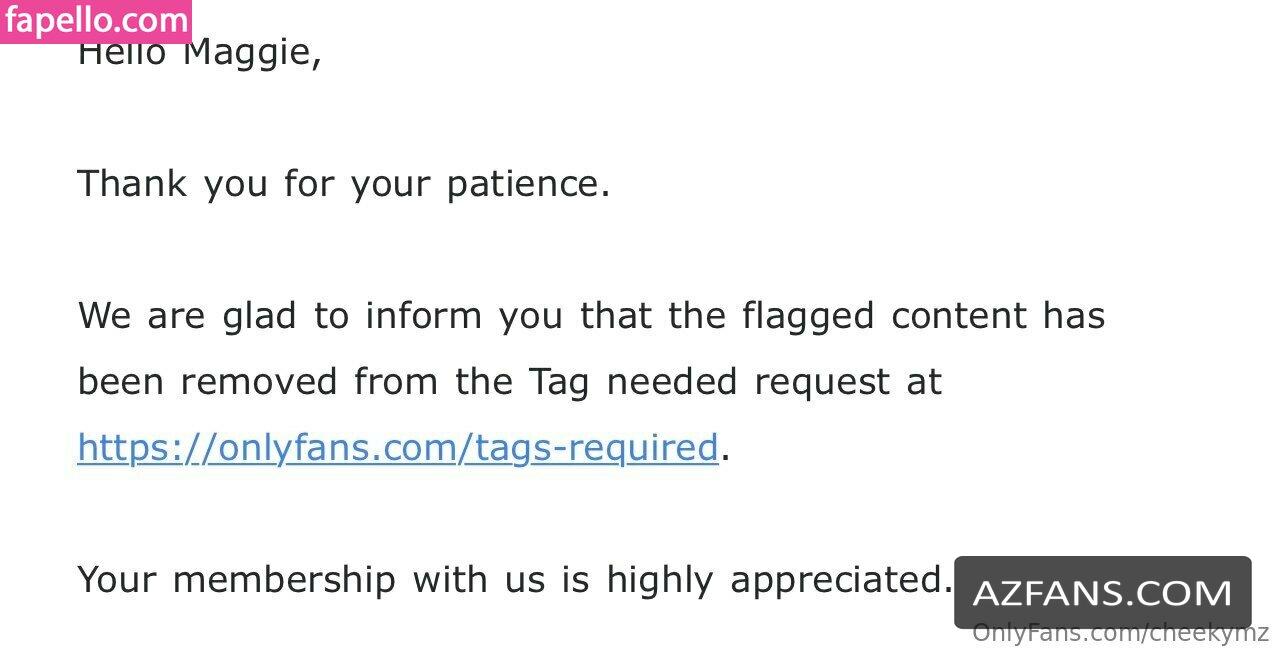Viewport: 1283px width, 660px height.
Task: Click the AZFANS.COM dark badge
Action: pos(1102,593)
